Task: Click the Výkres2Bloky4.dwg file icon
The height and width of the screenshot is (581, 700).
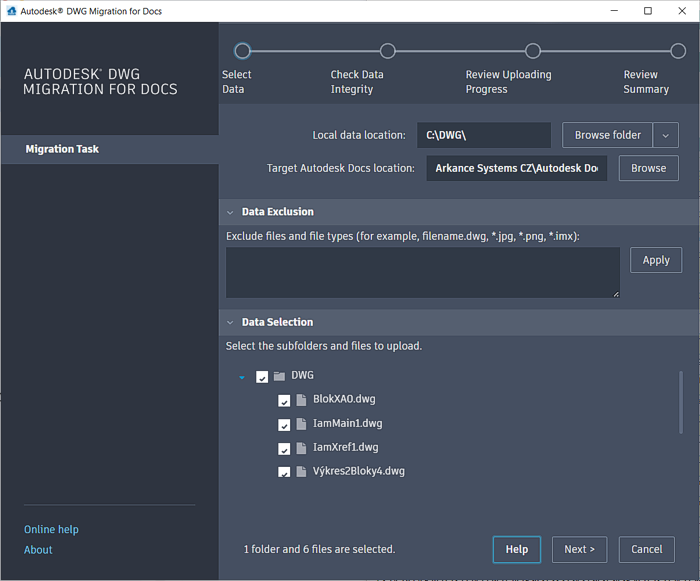Action: [301, 472]
